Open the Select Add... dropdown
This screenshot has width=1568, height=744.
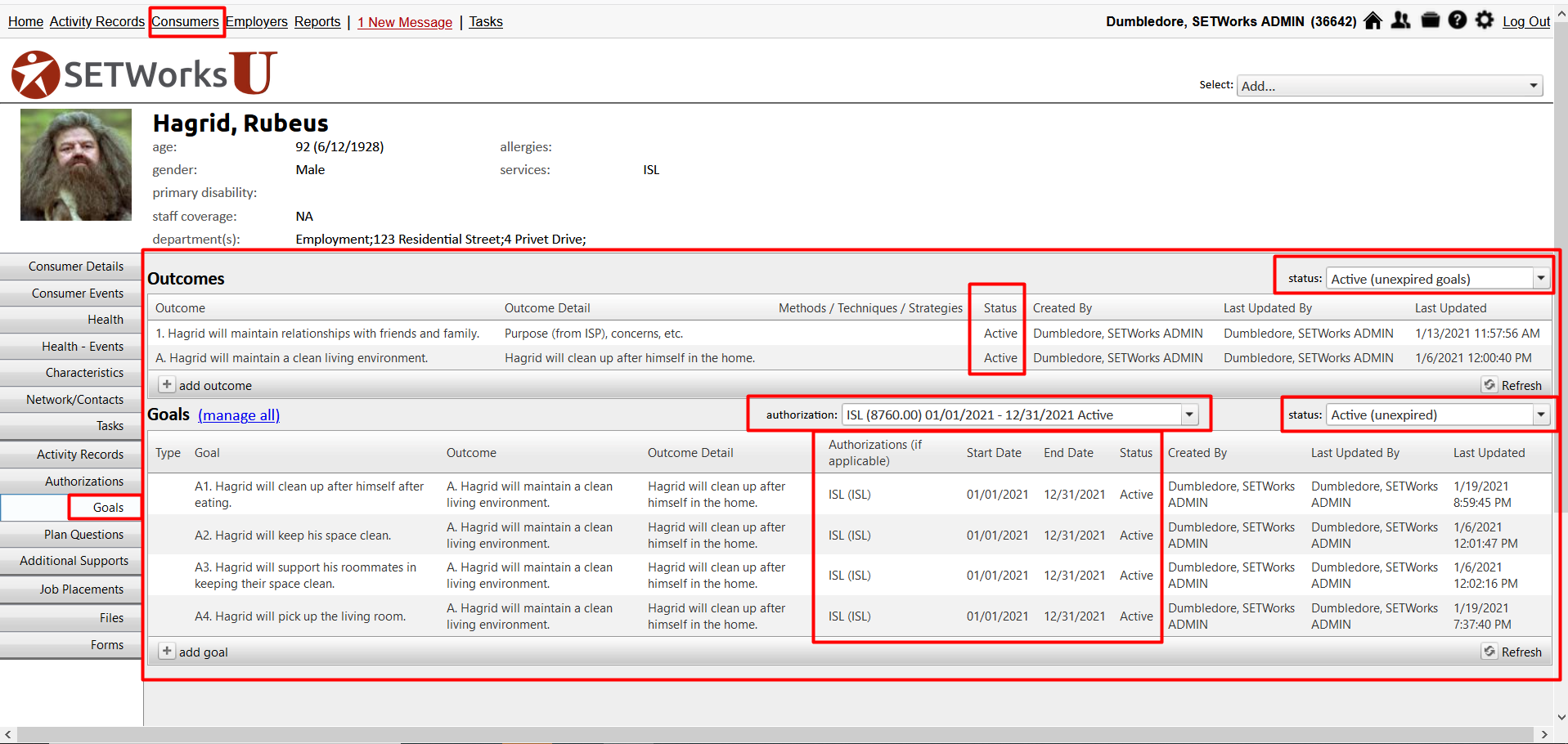1390,86
